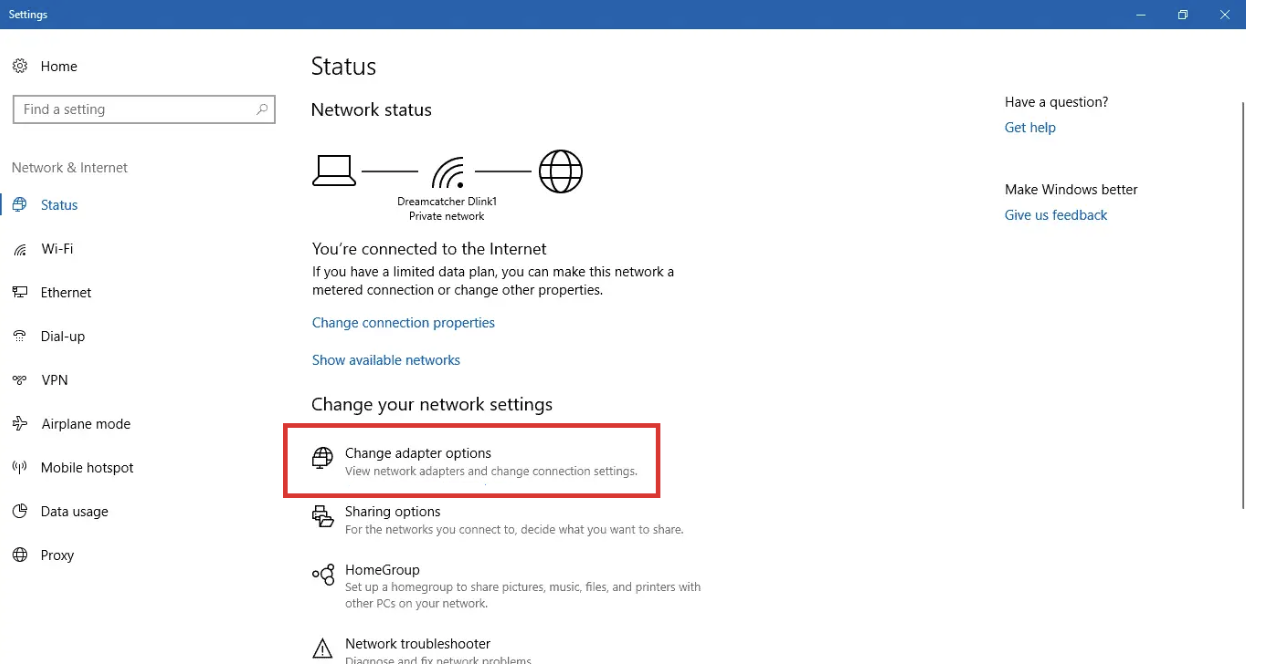Select the Mobile hotspot sidebar icon
The height and width of the screenshot is (672, 1262).
pos(20,467)
